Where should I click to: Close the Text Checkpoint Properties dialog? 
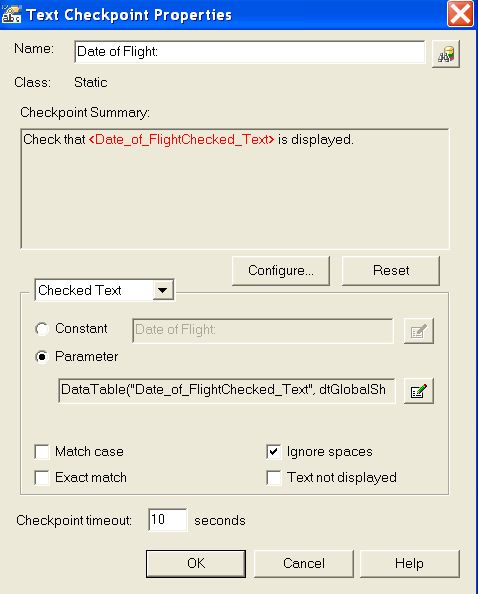(460, 14)
